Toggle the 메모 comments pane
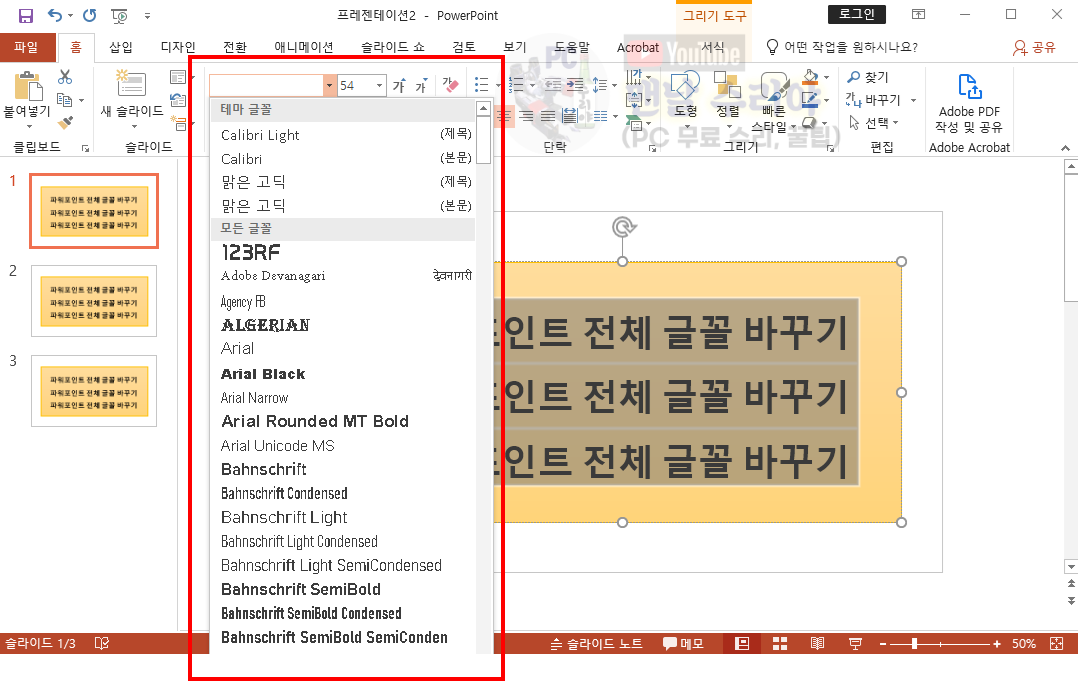The image size is (1078, 681). pos(683,643)
